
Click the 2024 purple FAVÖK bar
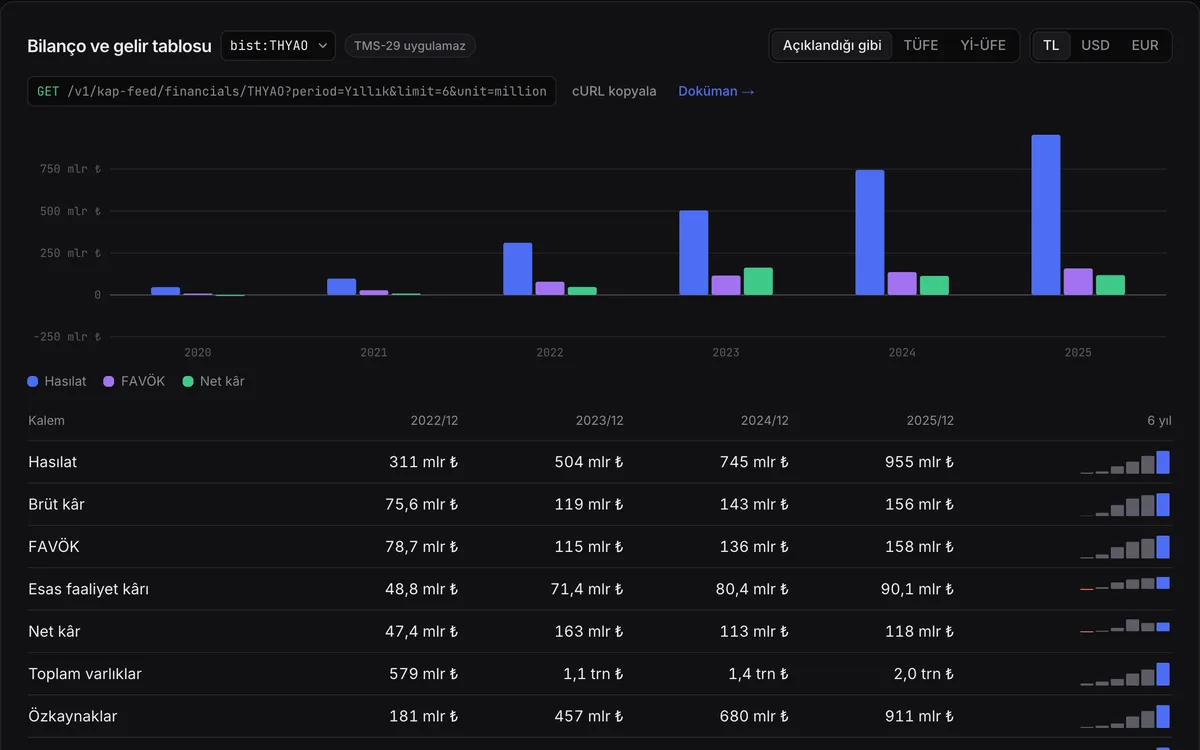pos(902,284)
